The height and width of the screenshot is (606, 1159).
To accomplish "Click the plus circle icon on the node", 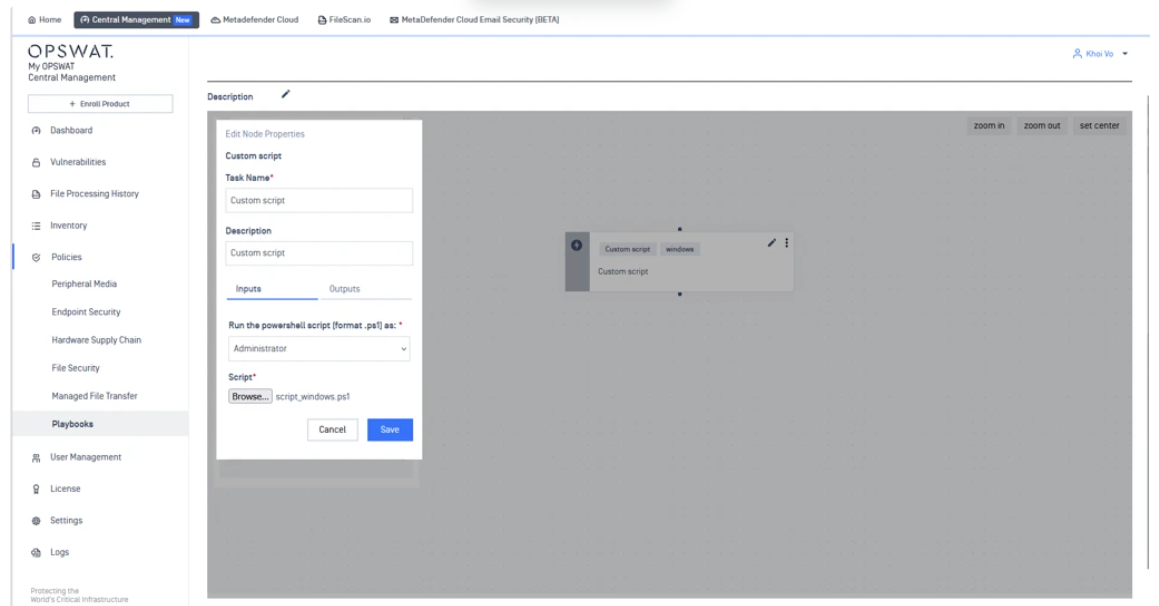I will coord(576,246).
